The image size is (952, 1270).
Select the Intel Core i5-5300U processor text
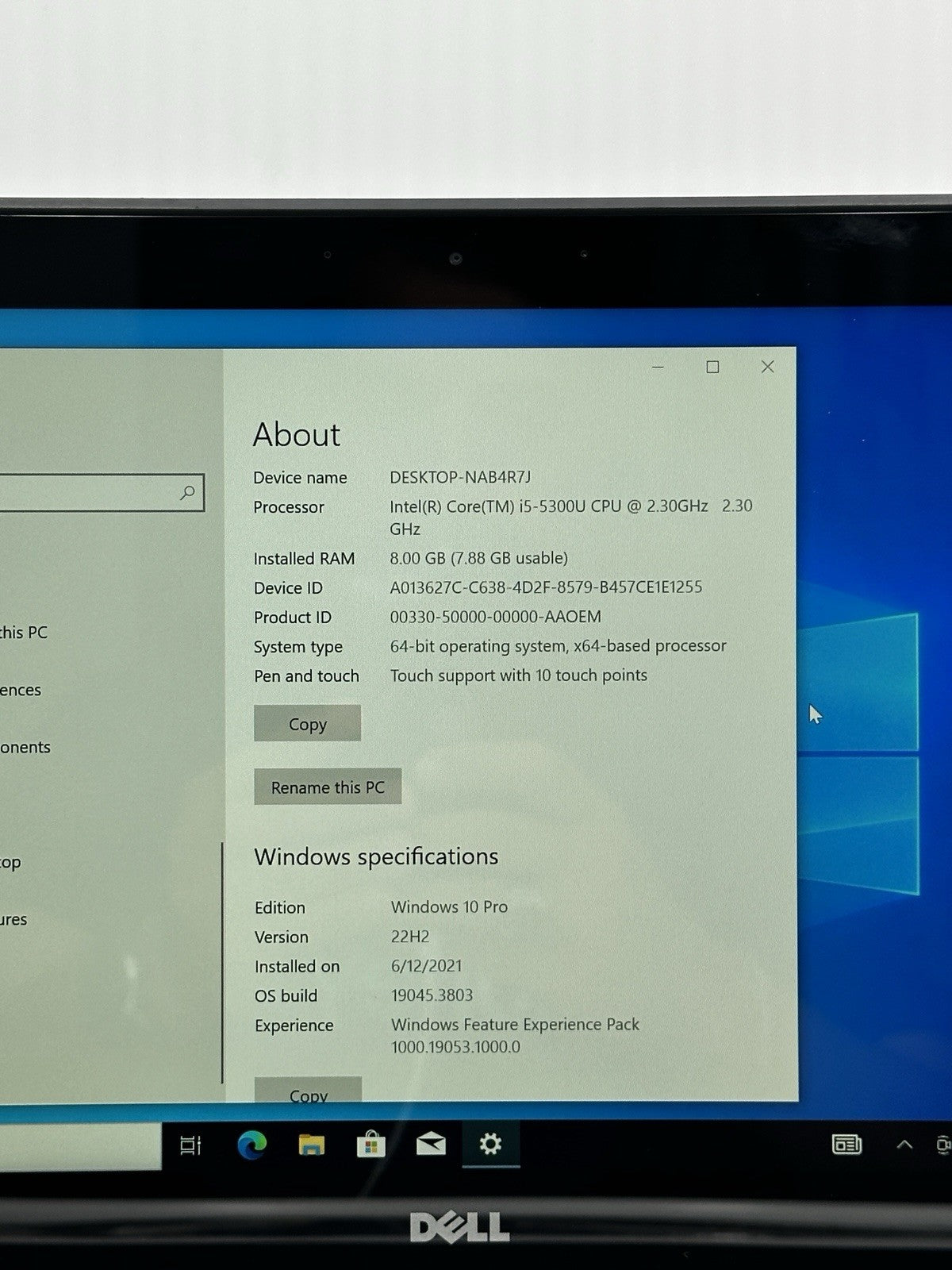click(x=571, y=517)
